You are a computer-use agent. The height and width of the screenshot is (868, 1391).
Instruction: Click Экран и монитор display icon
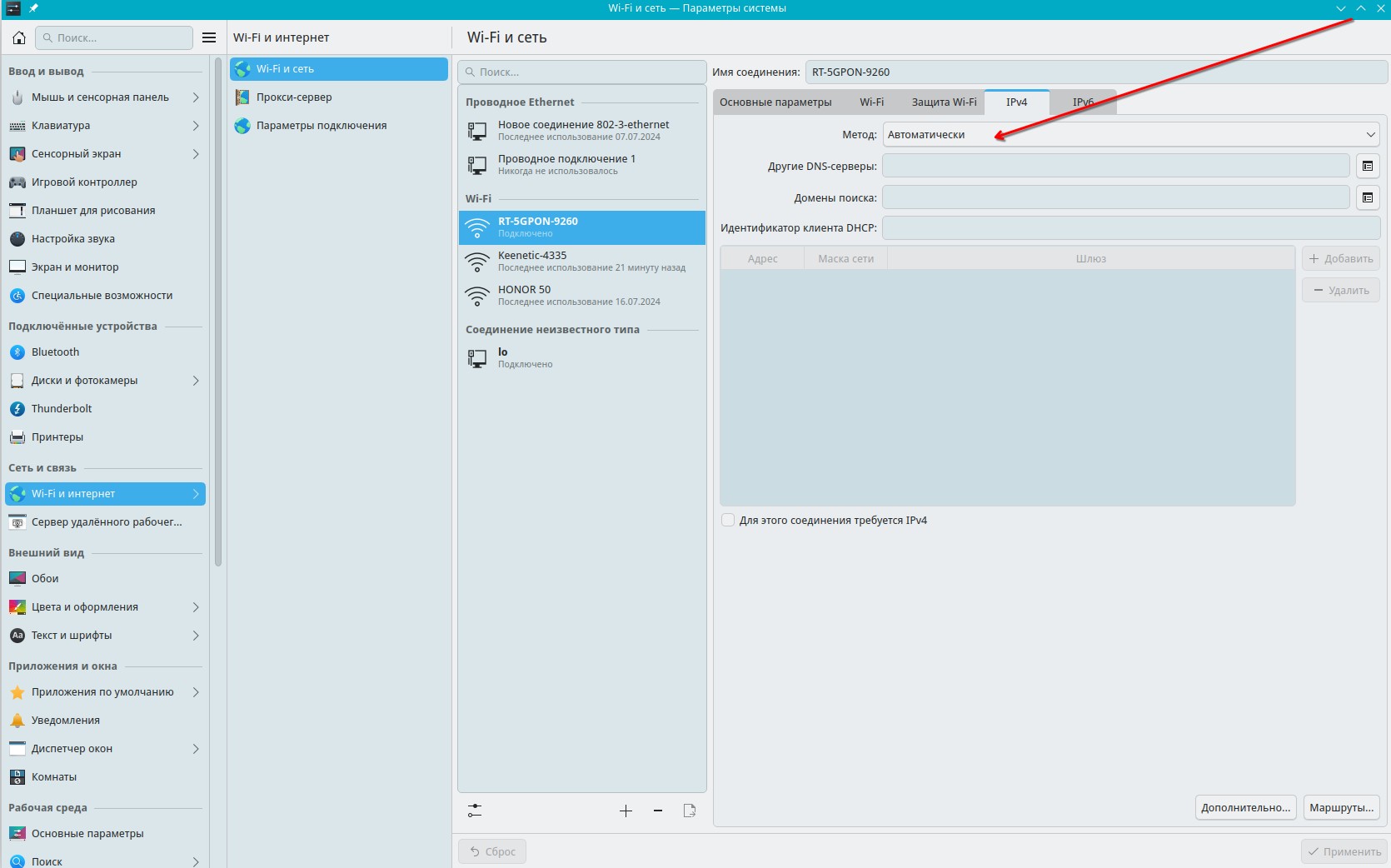(x=17, y=267)
